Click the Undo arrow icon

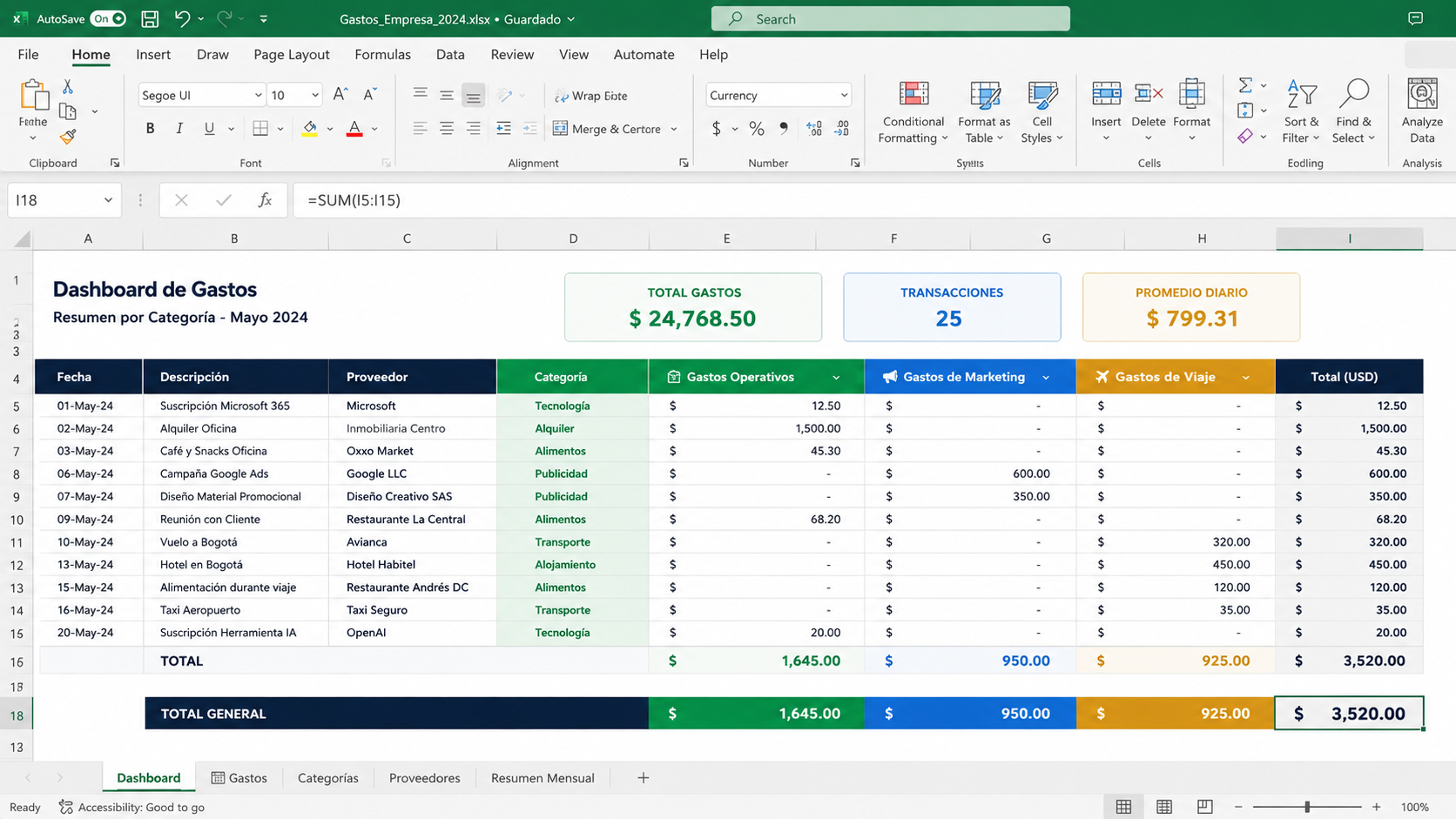pos(182,18)
